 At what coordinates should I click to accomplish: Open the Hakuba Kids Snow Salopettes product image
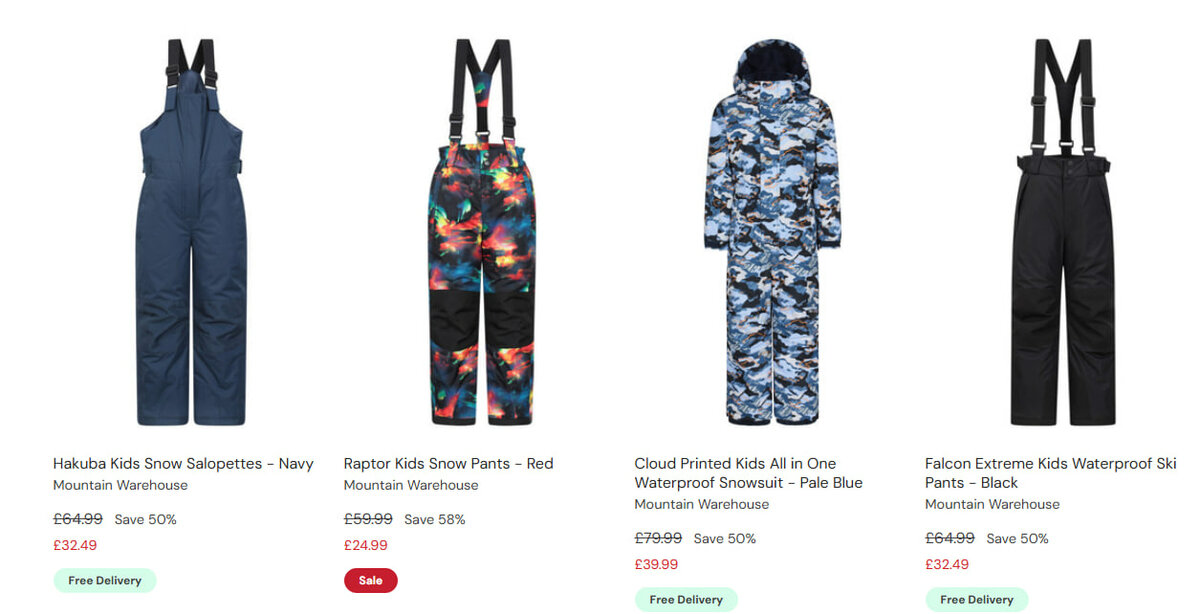pyautogui.click(x=191, y=233)
